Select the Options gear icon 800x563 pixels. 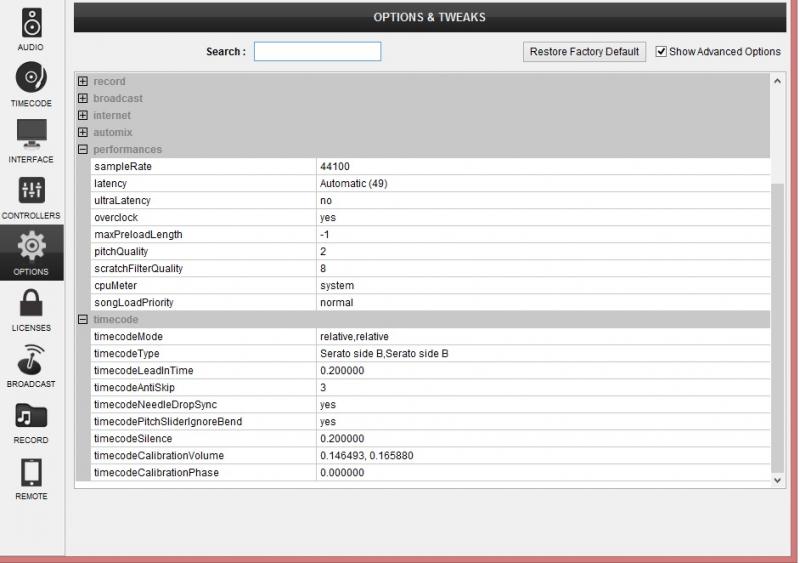pyautogui.click(x=31, y=246)
